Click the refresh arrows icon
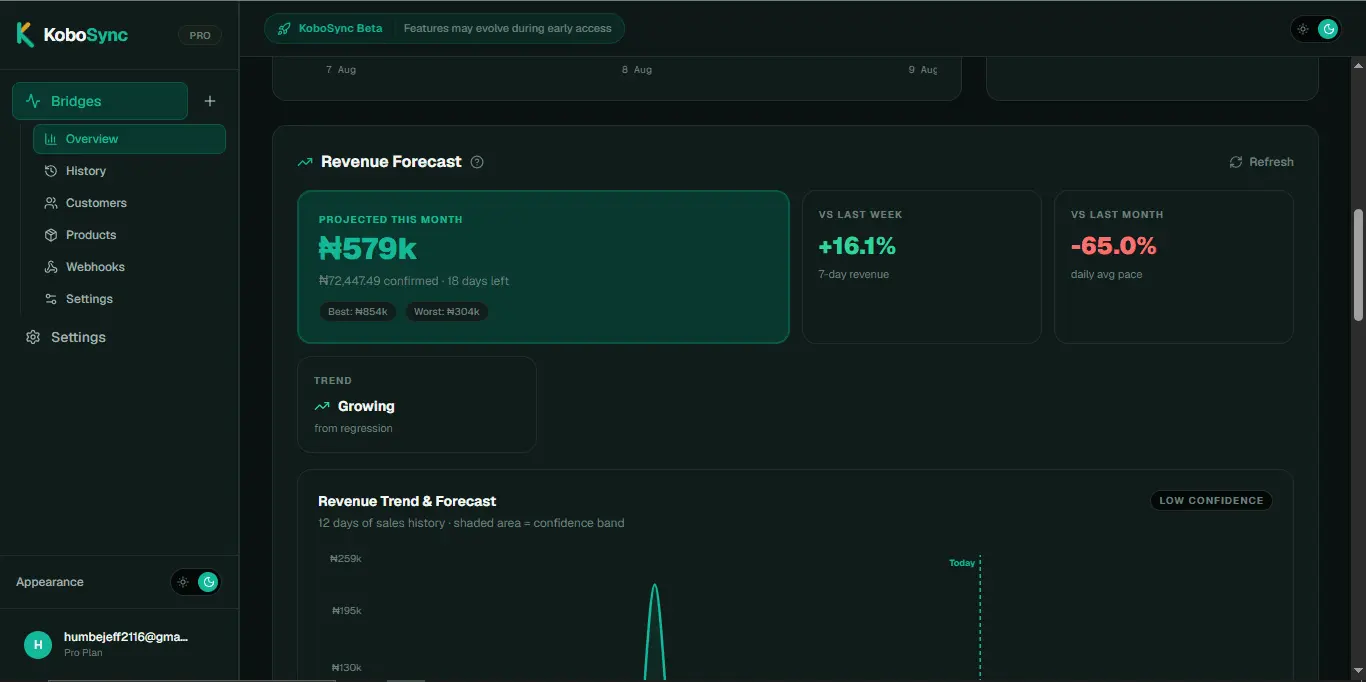 [x=1236, y=162]
